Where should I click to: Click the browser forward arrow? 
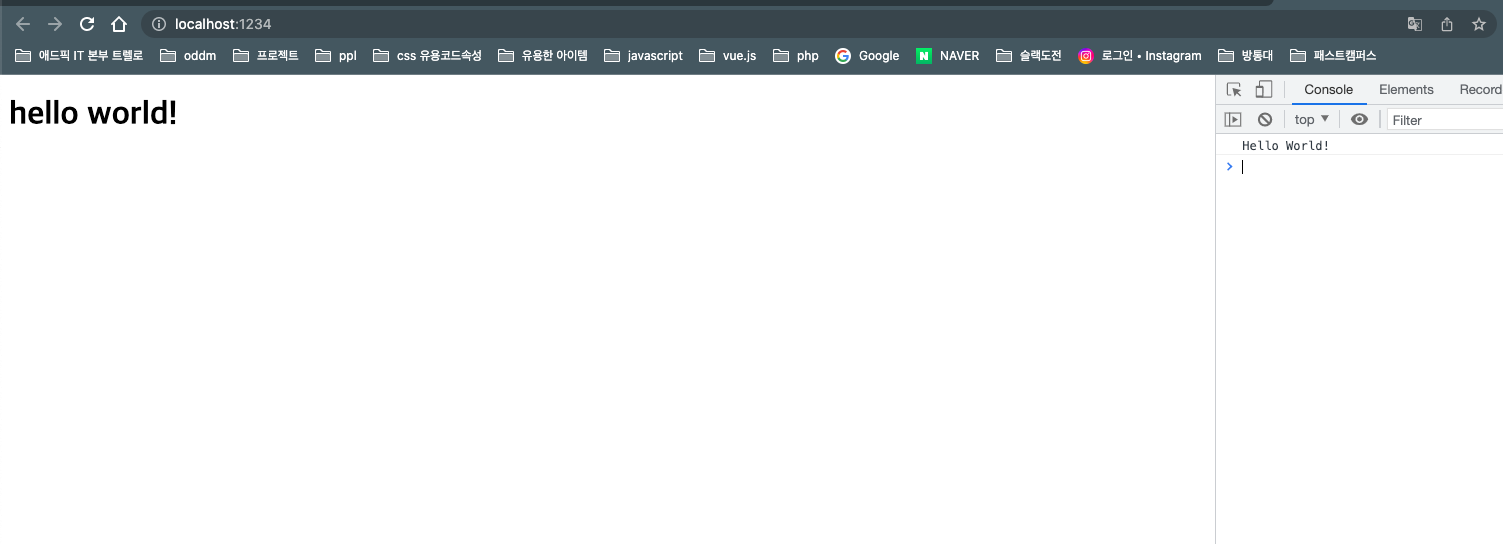pyautogui.click(x=55, y=24)
